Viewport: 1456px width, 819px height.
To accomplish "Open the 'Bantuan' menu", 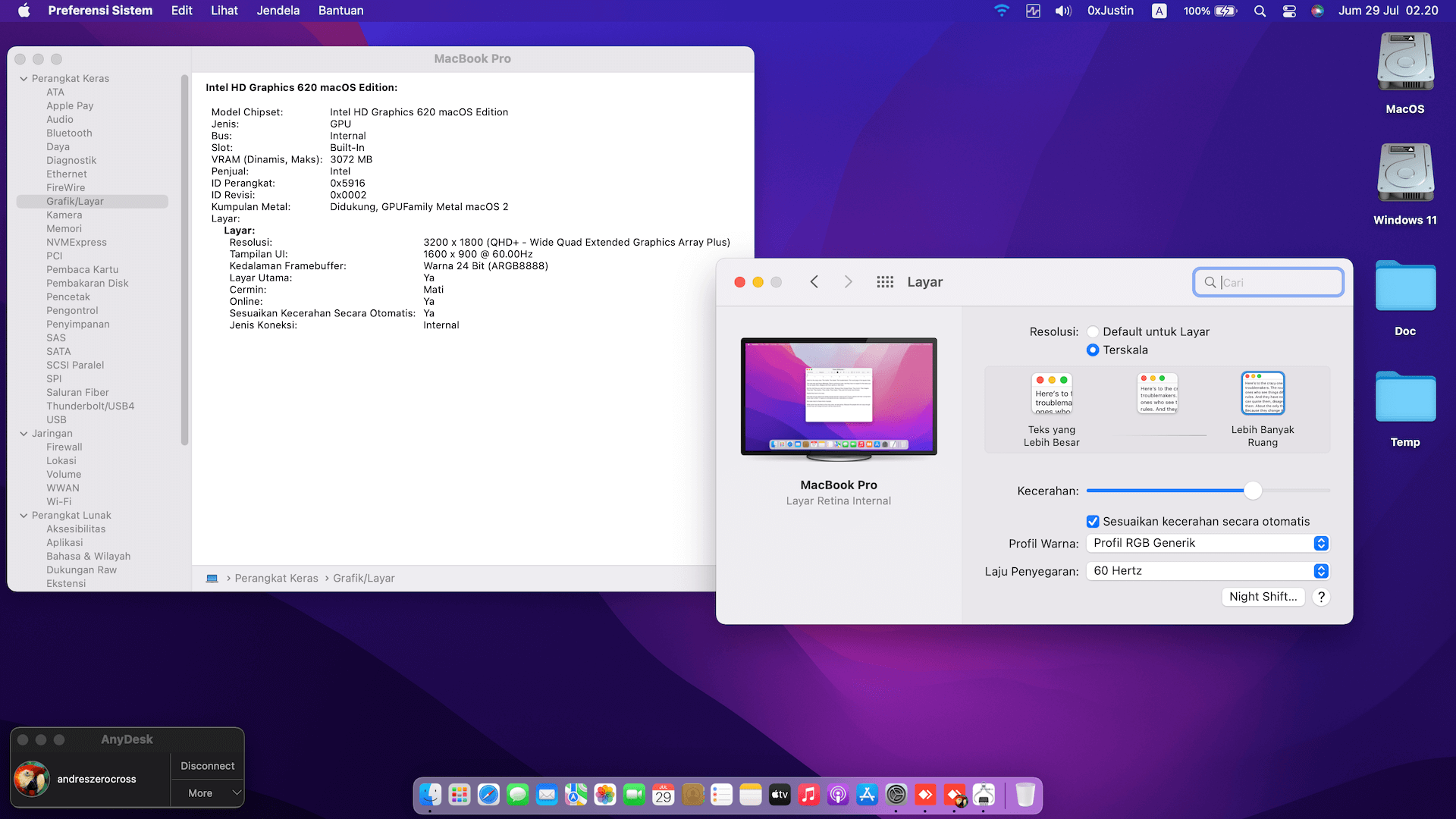I will pyautogui.click(x=341, y=11).
